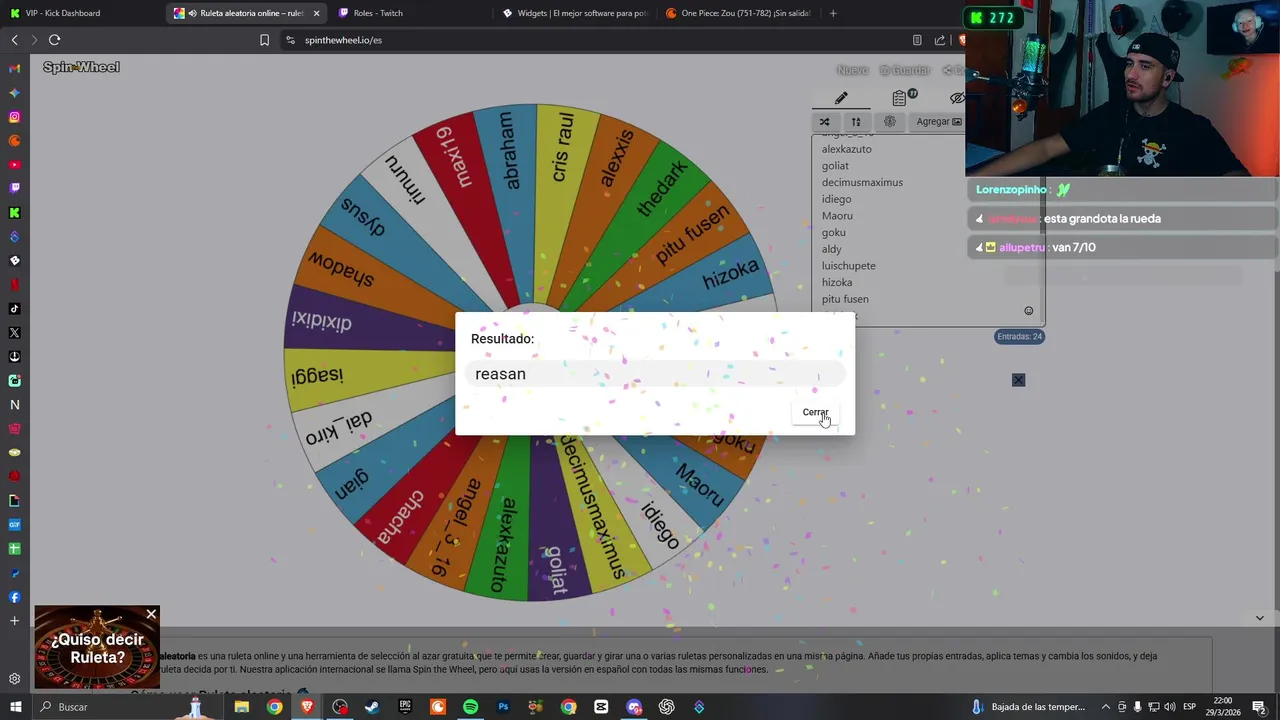Toggle the crossed-eye hide entries icon
This screenshot has width=1280, height=720.
click(957, 98)
